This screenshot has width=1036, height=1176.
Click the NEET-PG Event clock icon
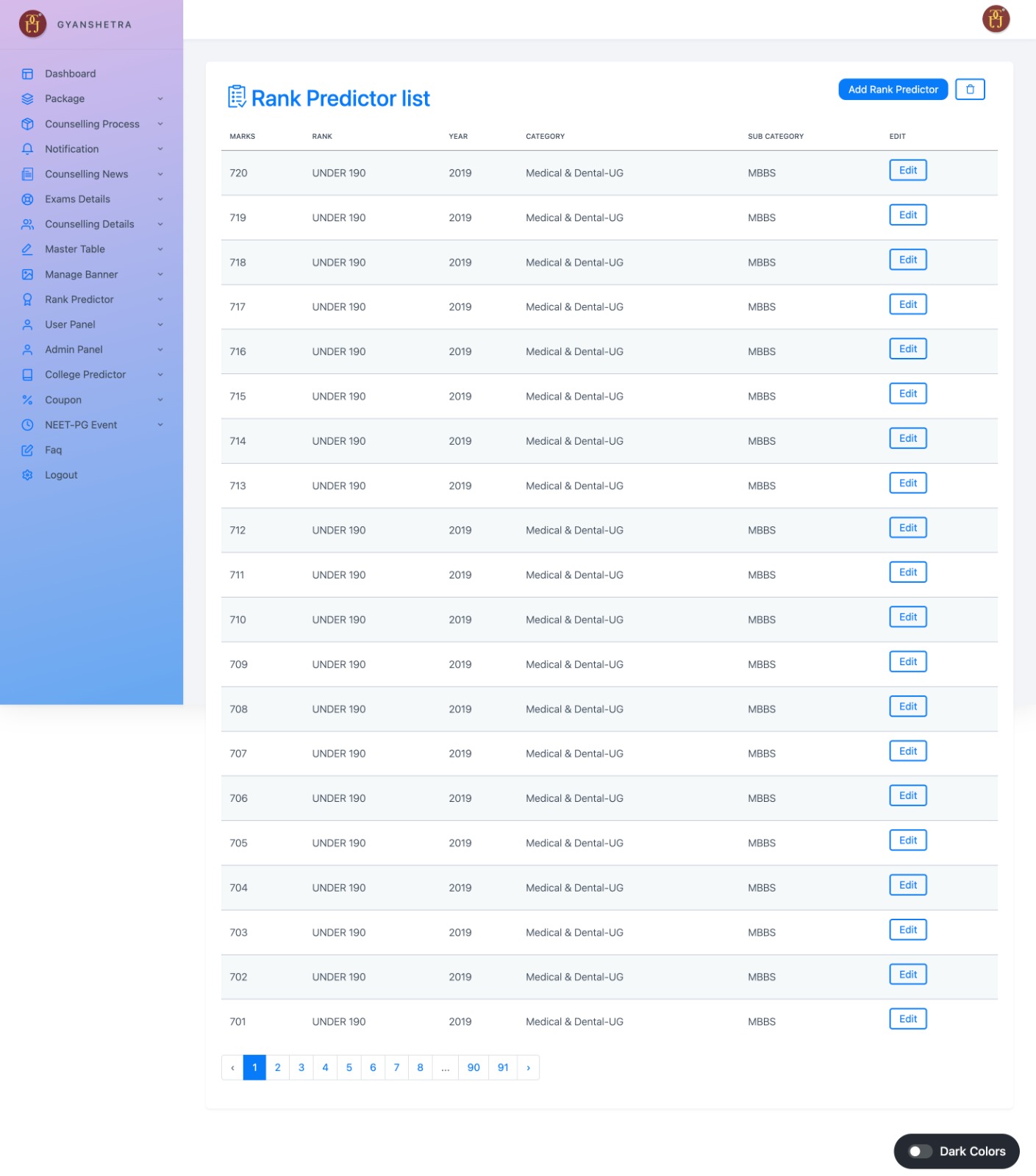coord(27,425)
